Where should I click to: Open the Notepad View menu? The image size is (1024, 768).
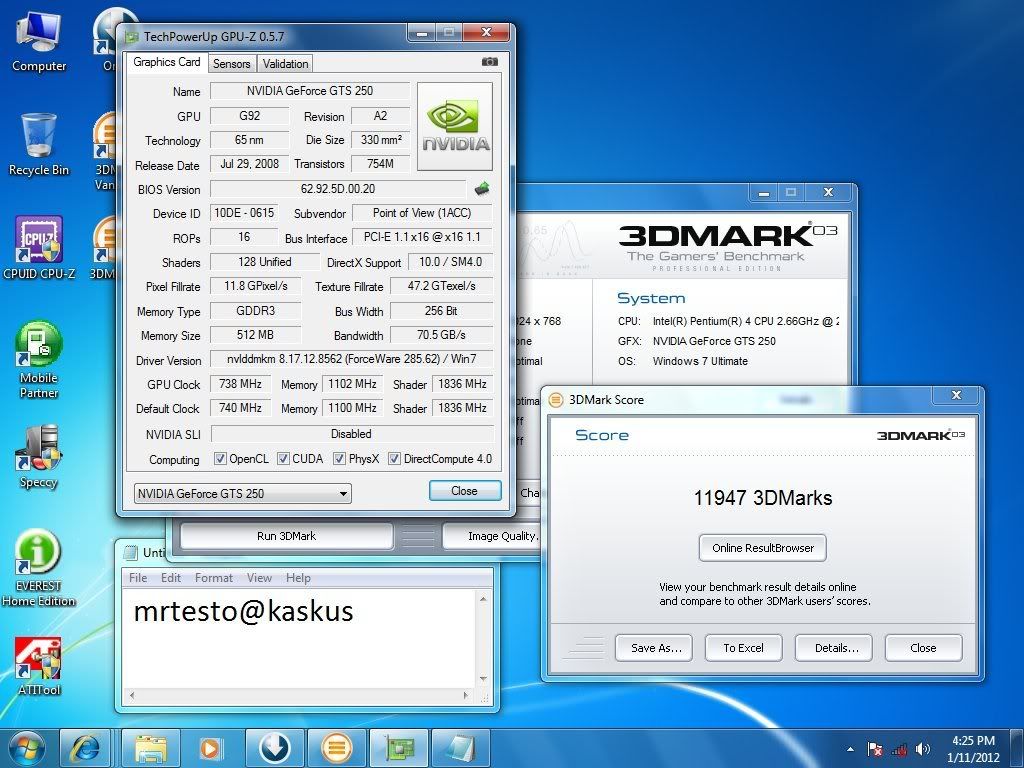point(259,578)
